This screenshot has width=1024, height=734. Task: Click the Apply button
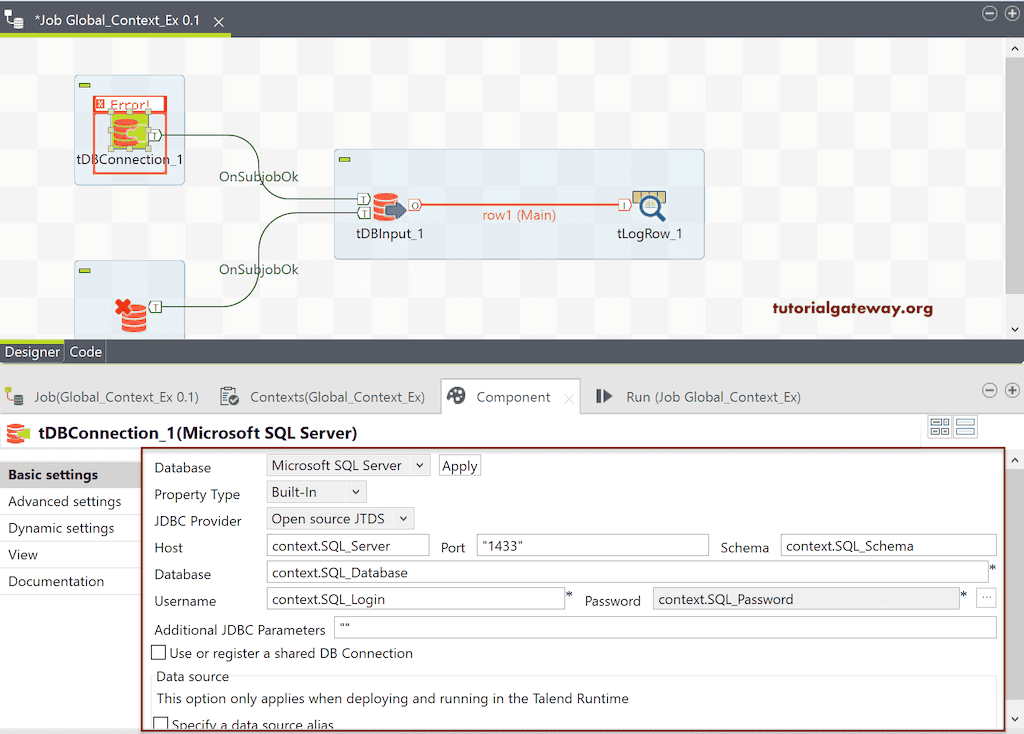click(x=459, y=464)
